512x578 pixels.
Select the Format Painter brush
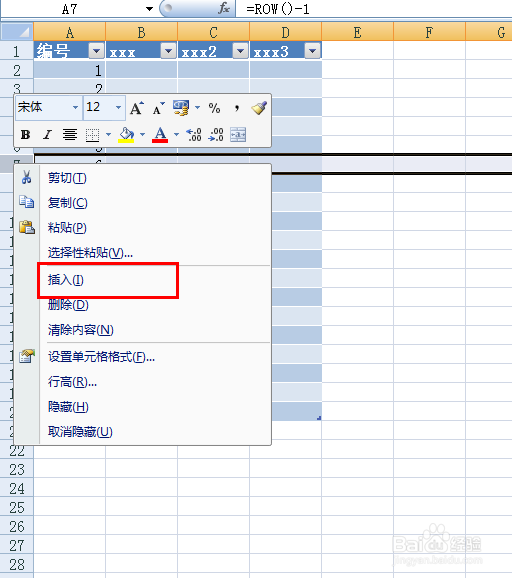(x=259, y=108)
